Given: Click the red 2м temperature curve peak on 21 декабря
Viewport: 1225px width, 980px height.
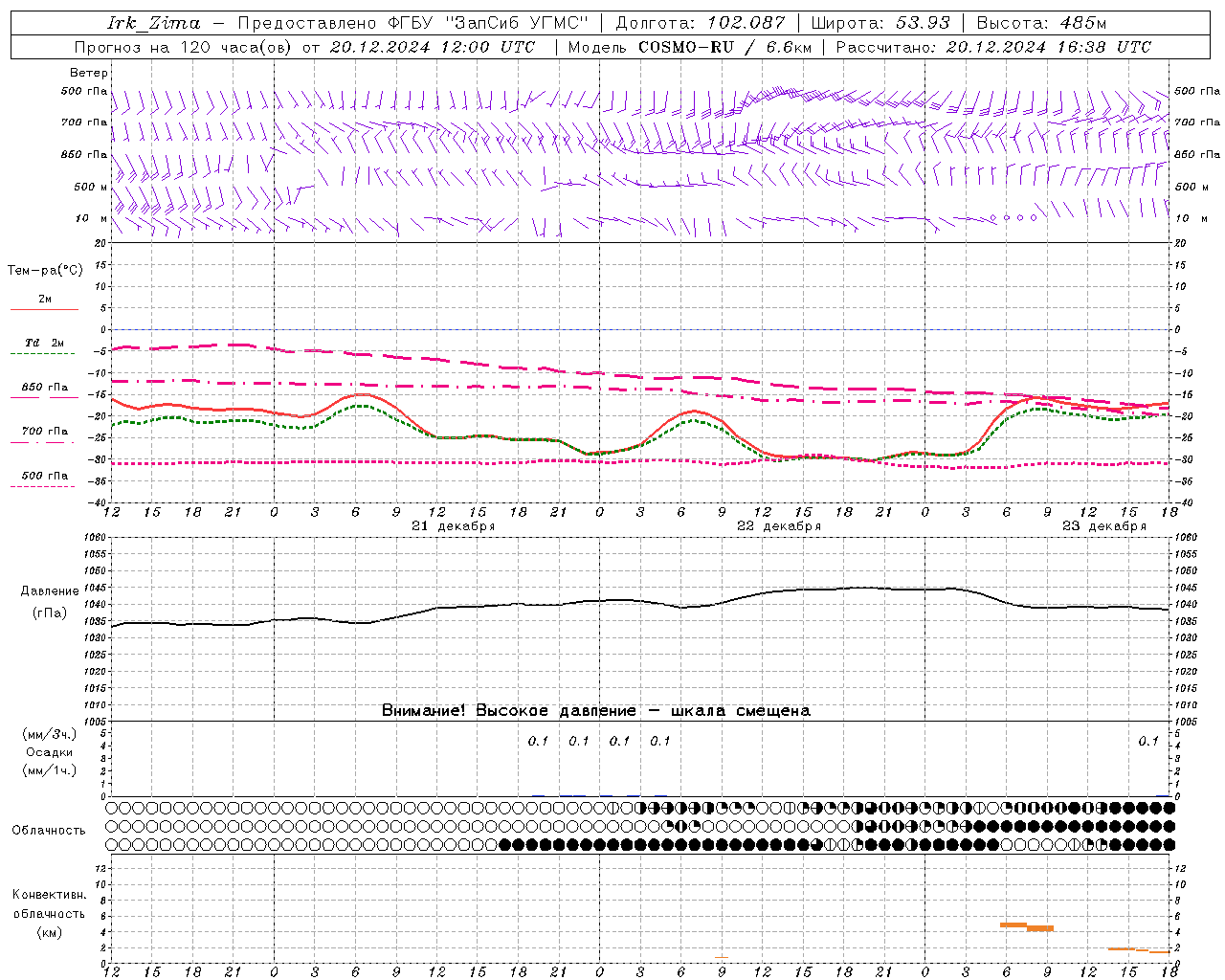Looking at the screenshot, I should [362, 393].
